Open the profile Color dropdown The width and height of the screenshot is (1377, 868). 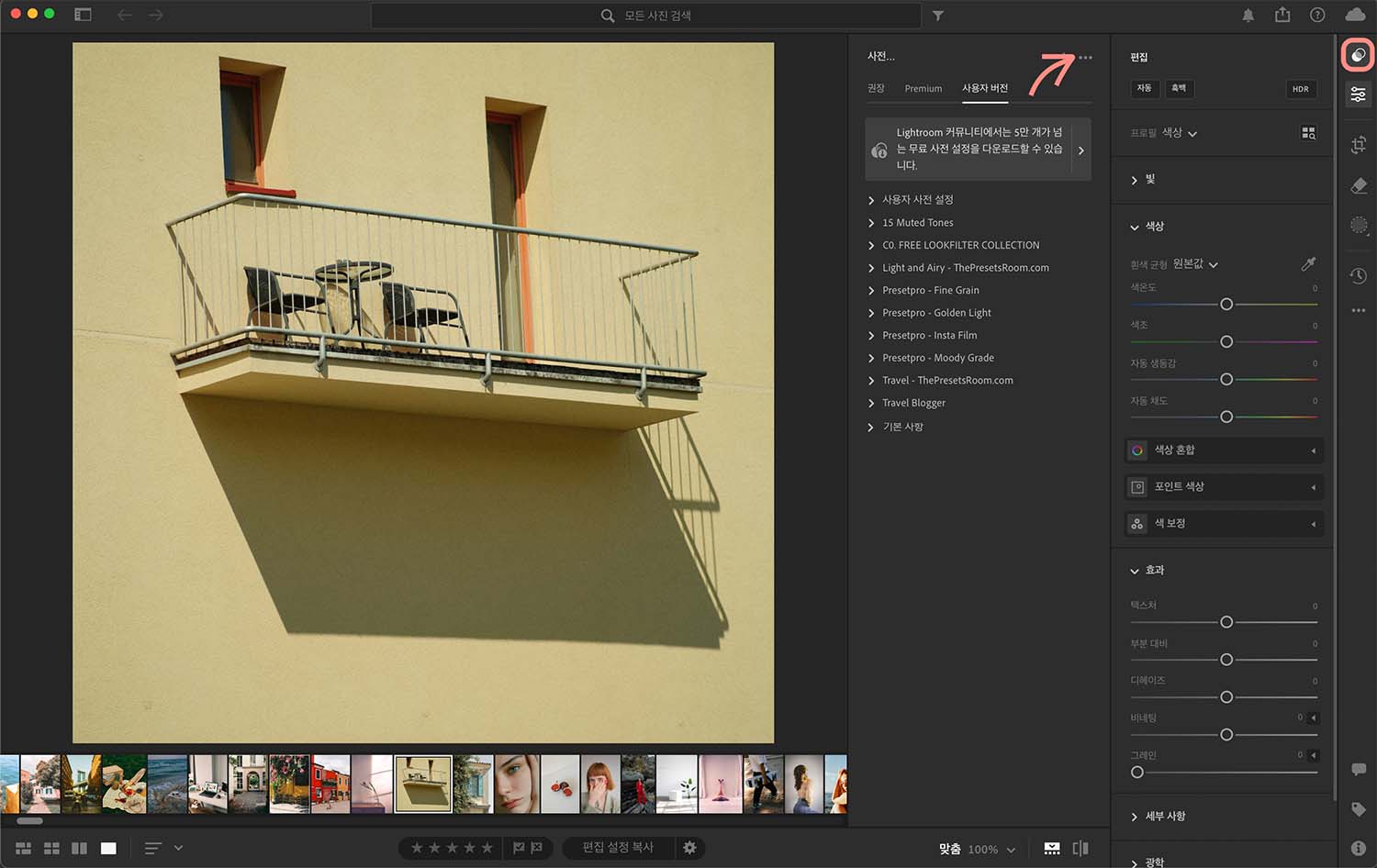click(1179, 133)
